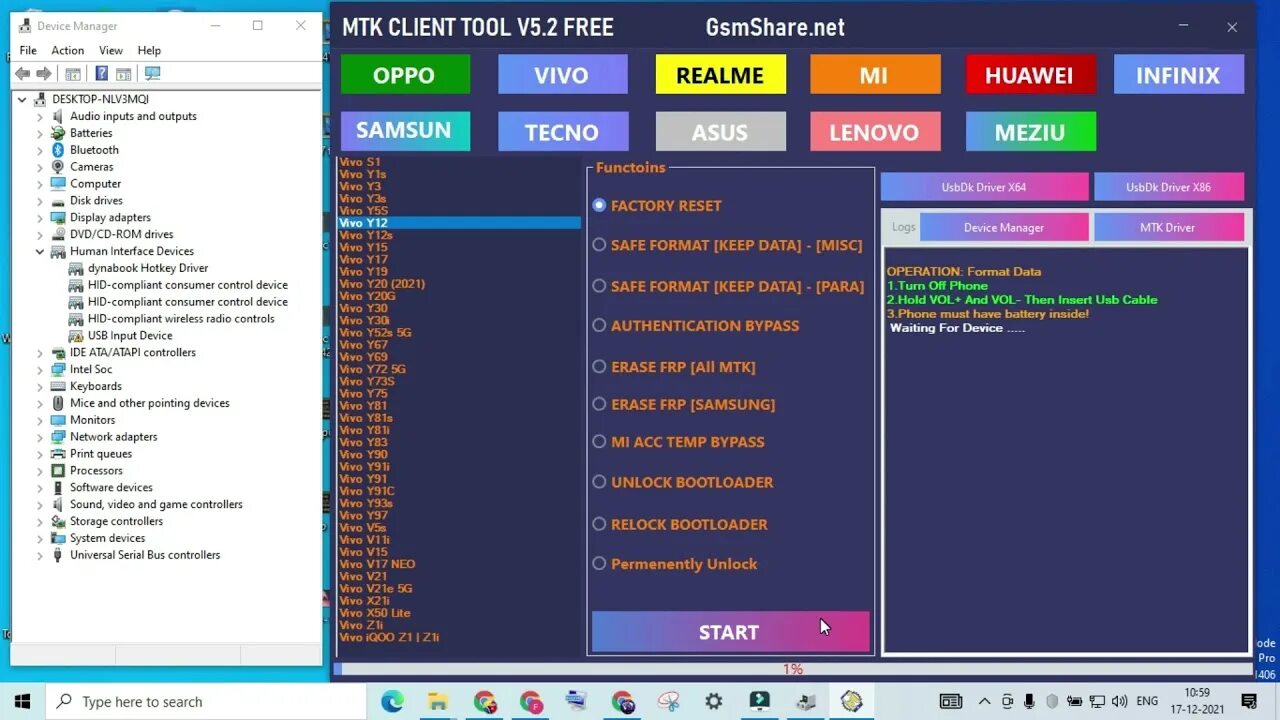Click the USB Input Device icon
Image resolution: width=1280 pixels, height=720 pixels.
coord(76,336)
